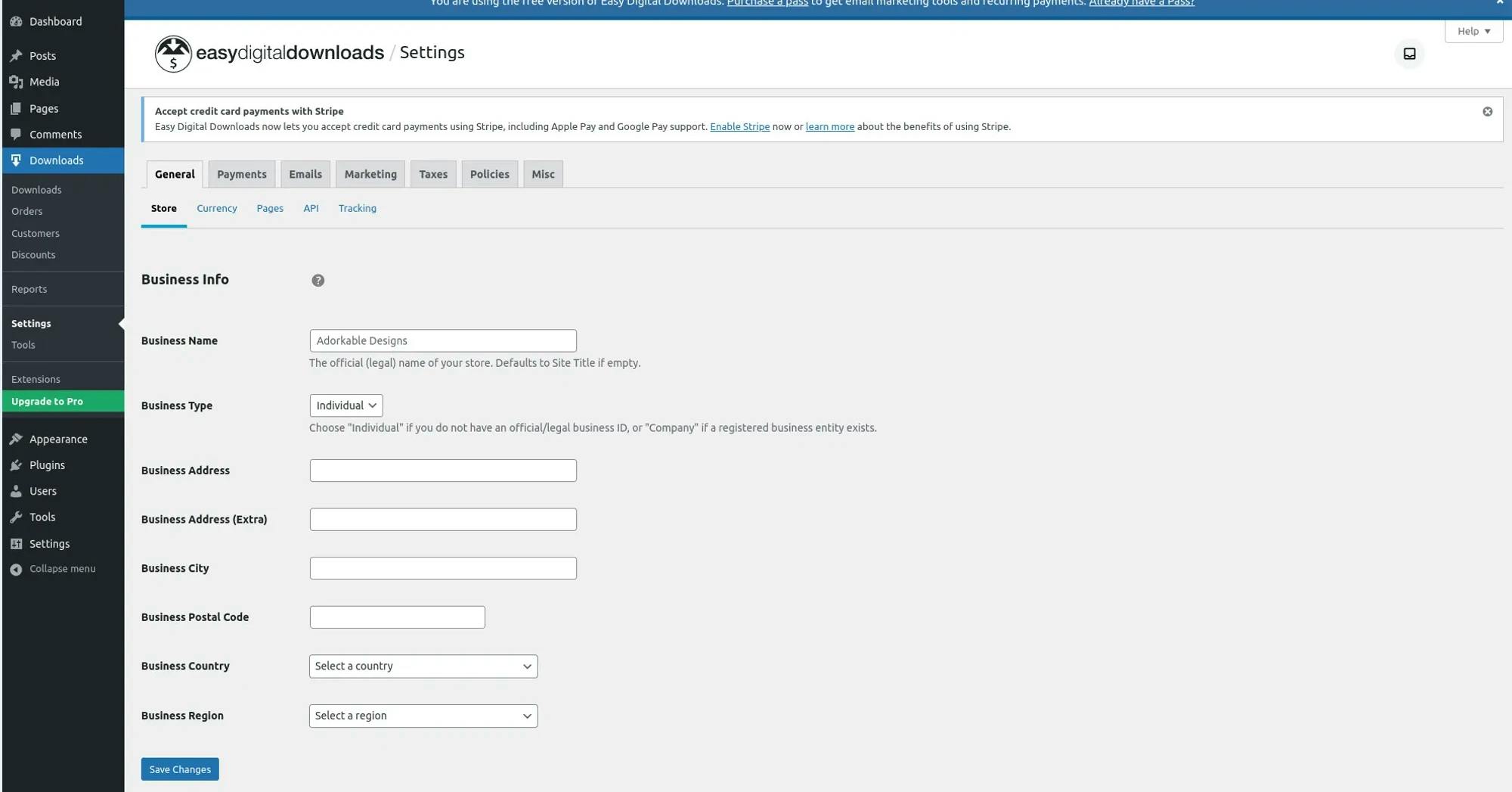The image size is (1512, 792).
Task: Focus the Business Address field
Action: click(443, 471)
